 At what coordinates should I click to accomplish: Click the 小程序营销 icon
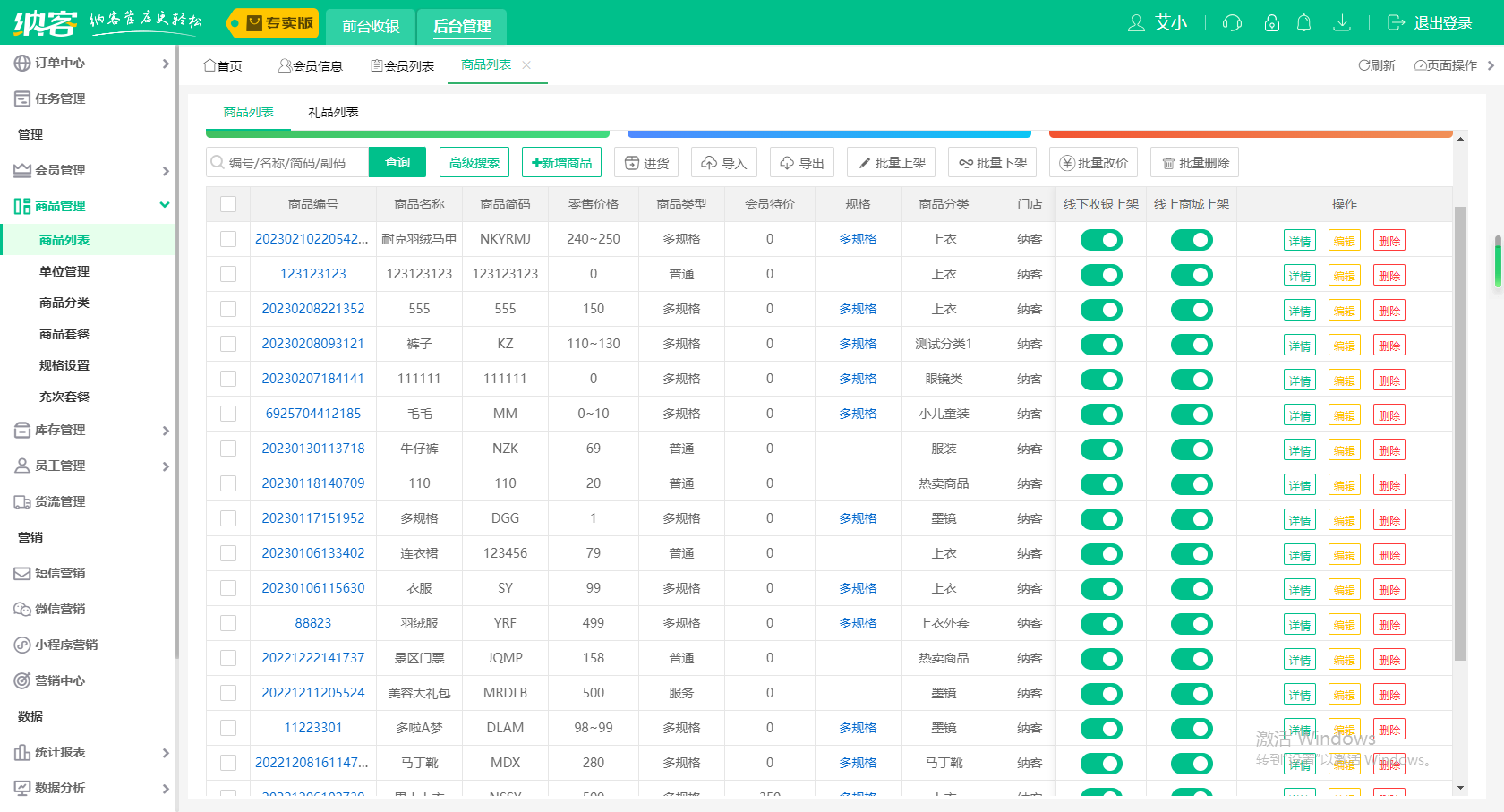(x=22, y=645)
